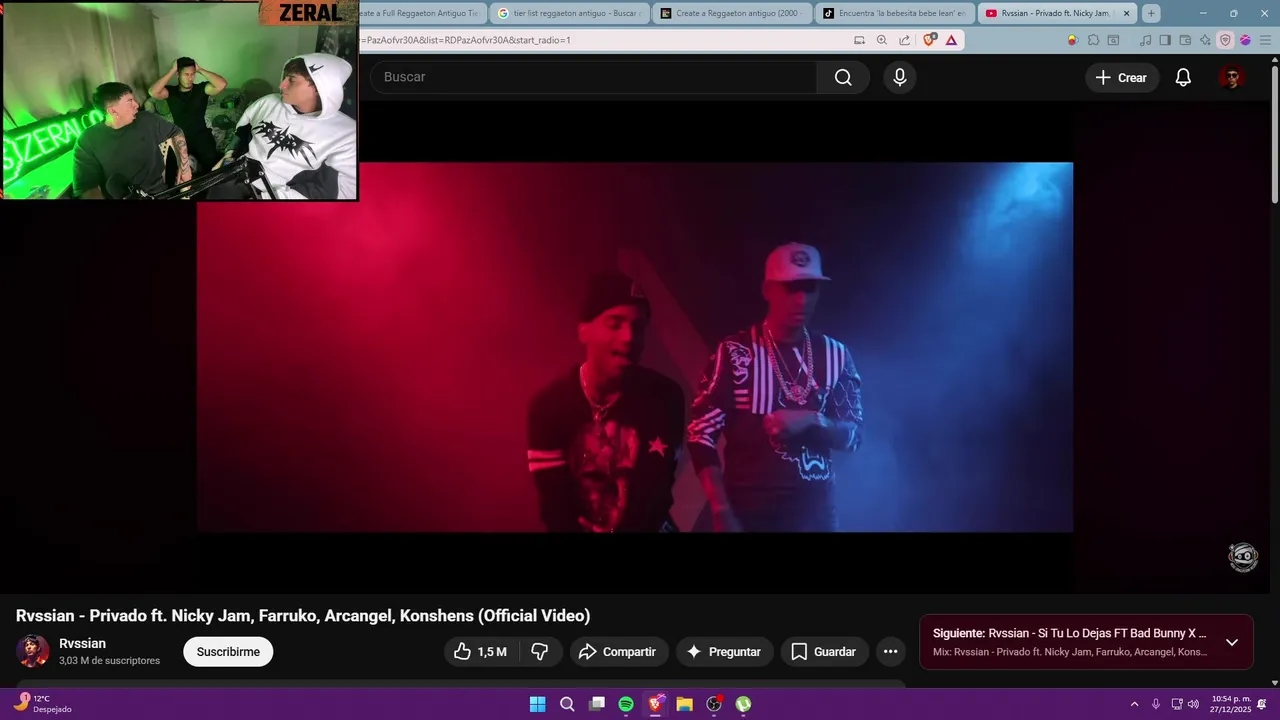Click the taskbar volume speaker icon
1280x720 pixels.
click(x=1193, y=704)
